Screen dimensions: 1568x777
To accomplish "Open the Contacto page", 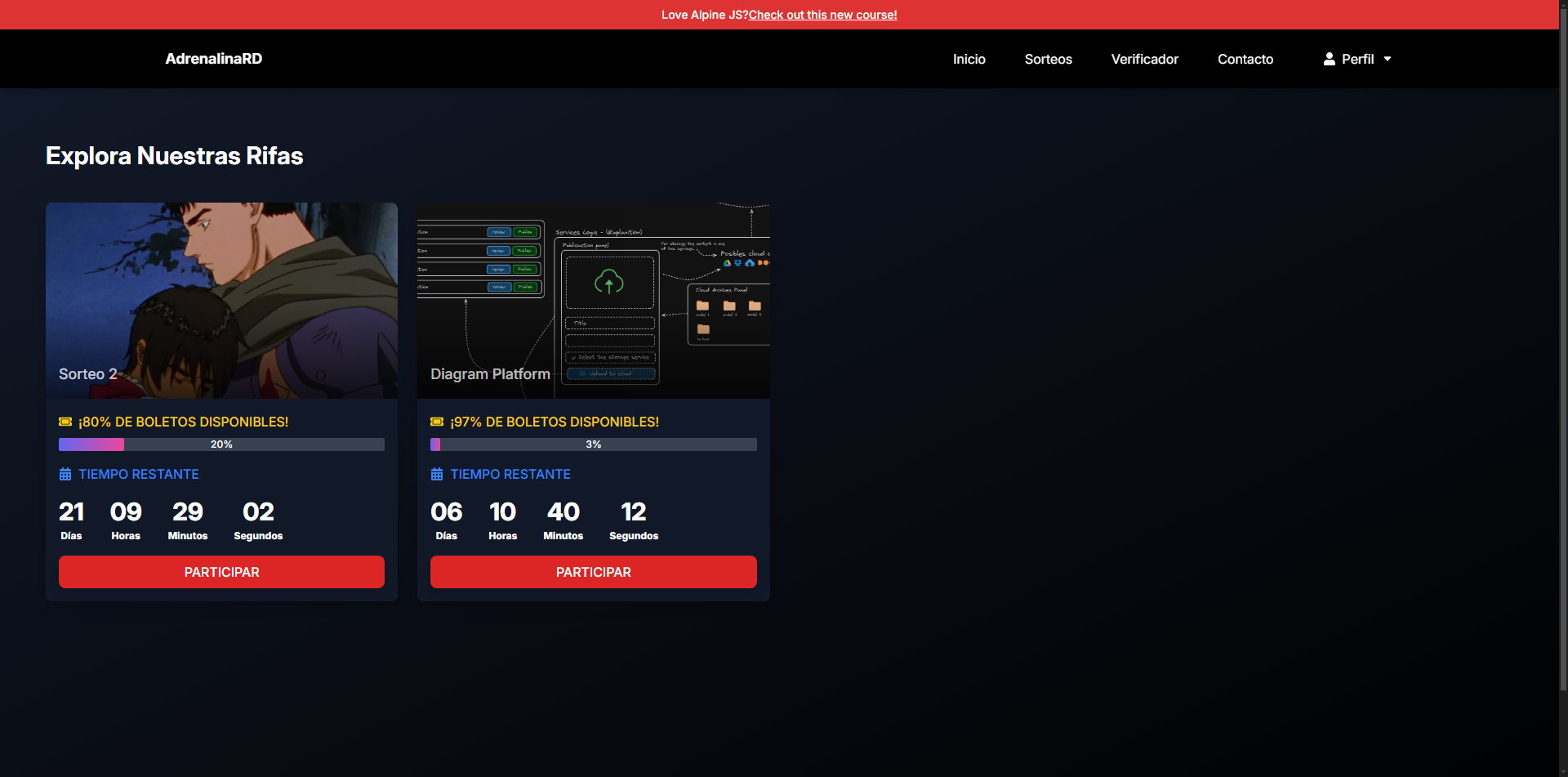I will tap(1245, 59).
